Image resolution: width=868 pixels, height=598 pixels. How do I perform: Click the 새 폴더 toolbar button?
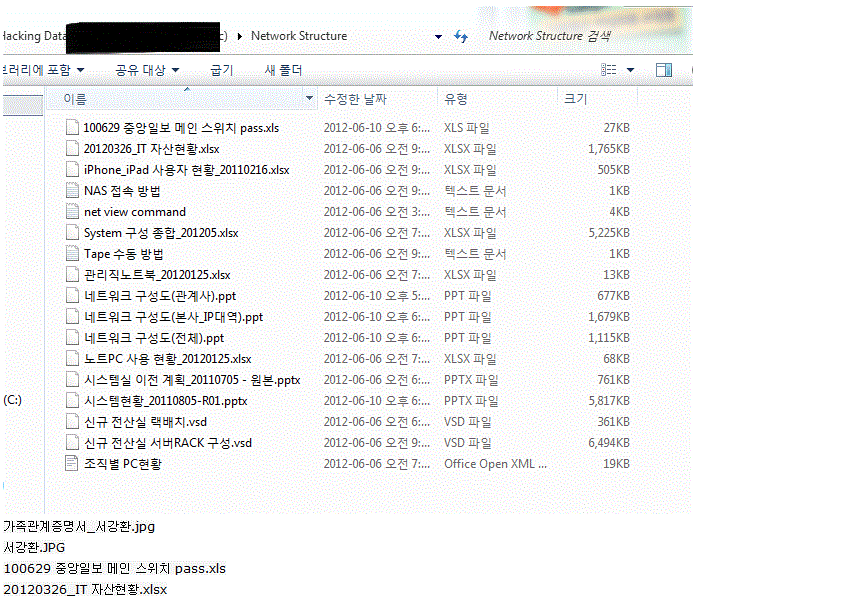tap(283, 70)
